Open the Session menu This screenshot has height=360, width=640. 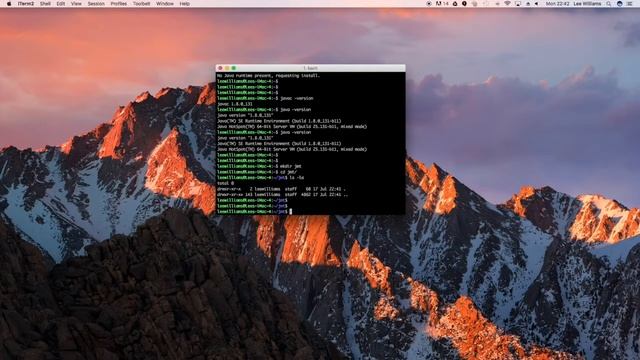pyautogui.click(x=96, y=4)
